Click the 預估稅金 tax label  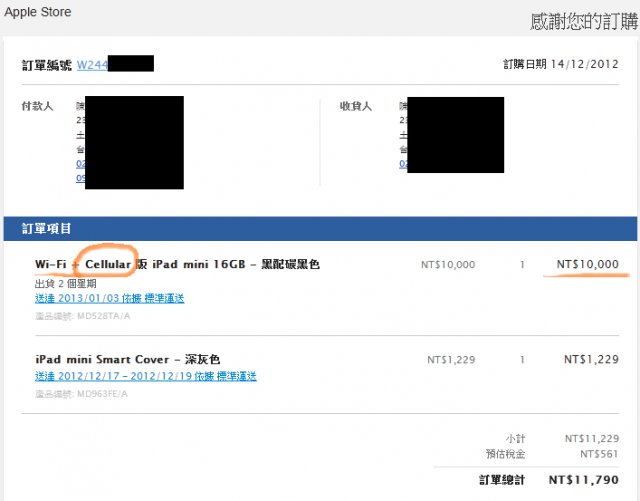tap(505, 454)
